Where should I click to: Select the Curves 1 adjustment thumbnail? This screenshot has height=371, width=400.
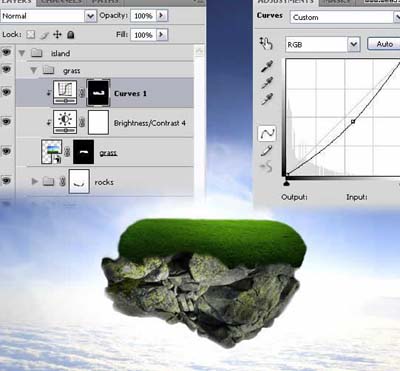tap(65, 92)
